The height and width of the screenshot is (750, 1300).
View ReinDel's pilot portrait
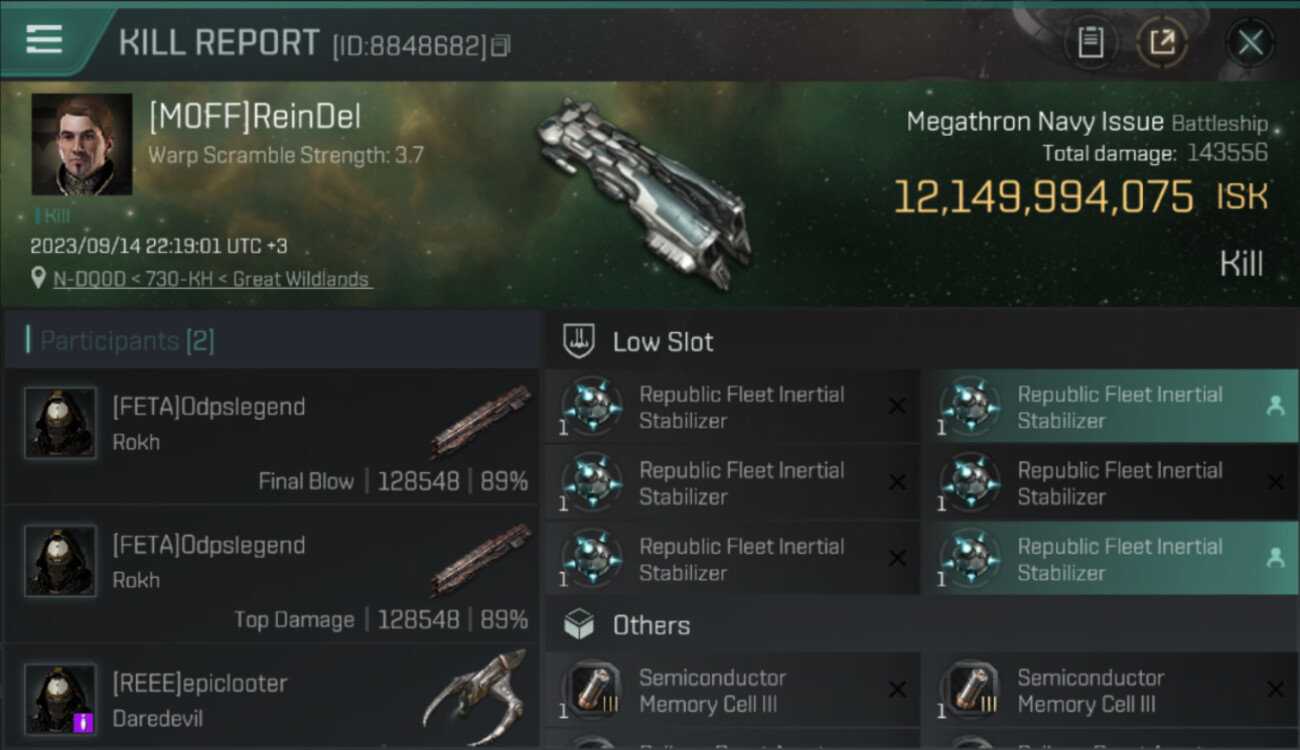click(x=82, y=144)
